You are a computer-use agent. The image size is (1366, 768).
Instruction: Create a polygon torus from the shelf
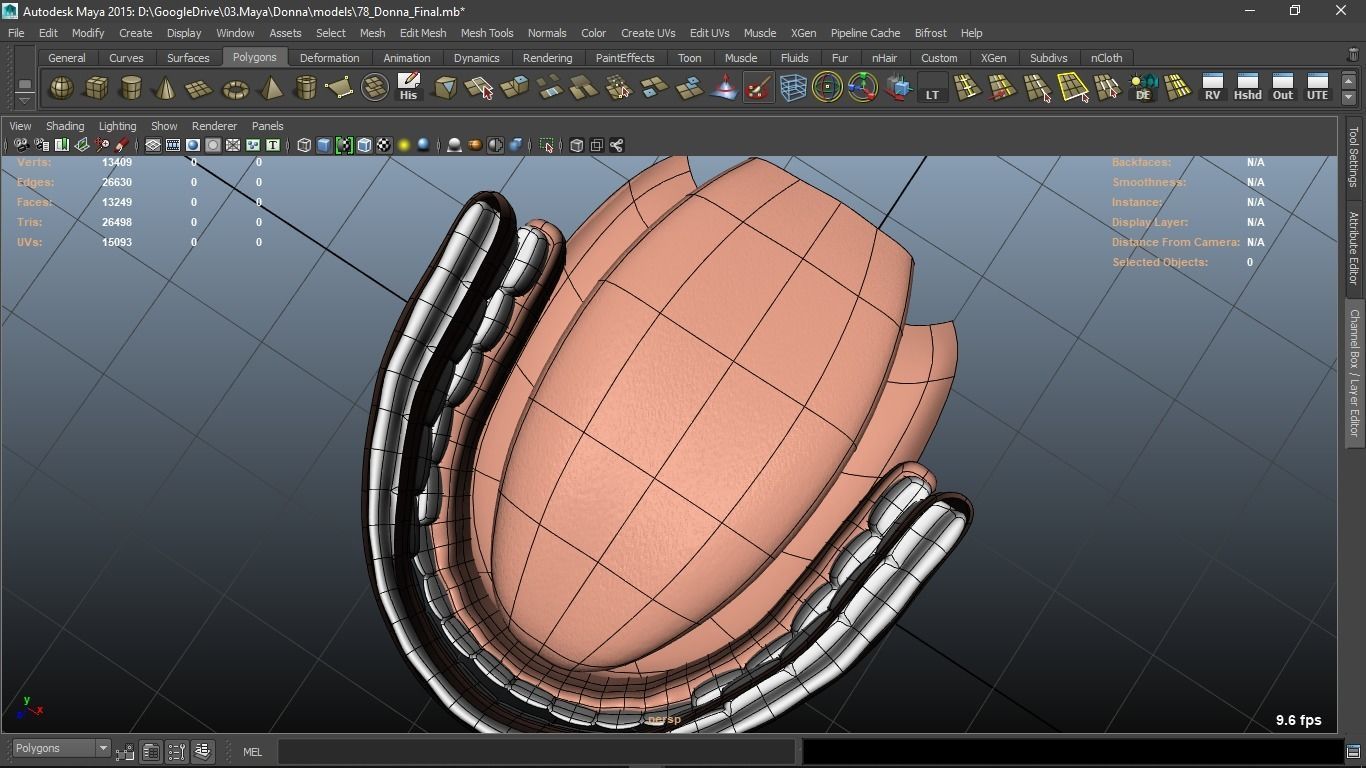pyautogui.click(x=235, y=88)
